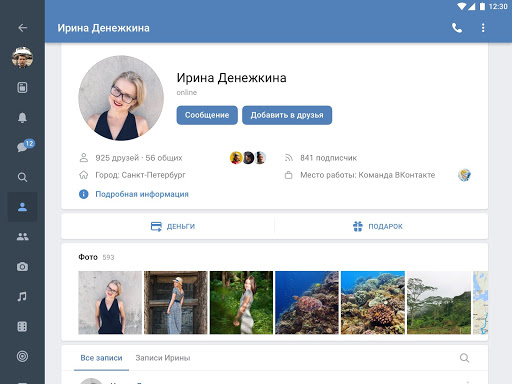The image size is (512, 384).
Task: Expand Подробная информация details
Action: 142,194
